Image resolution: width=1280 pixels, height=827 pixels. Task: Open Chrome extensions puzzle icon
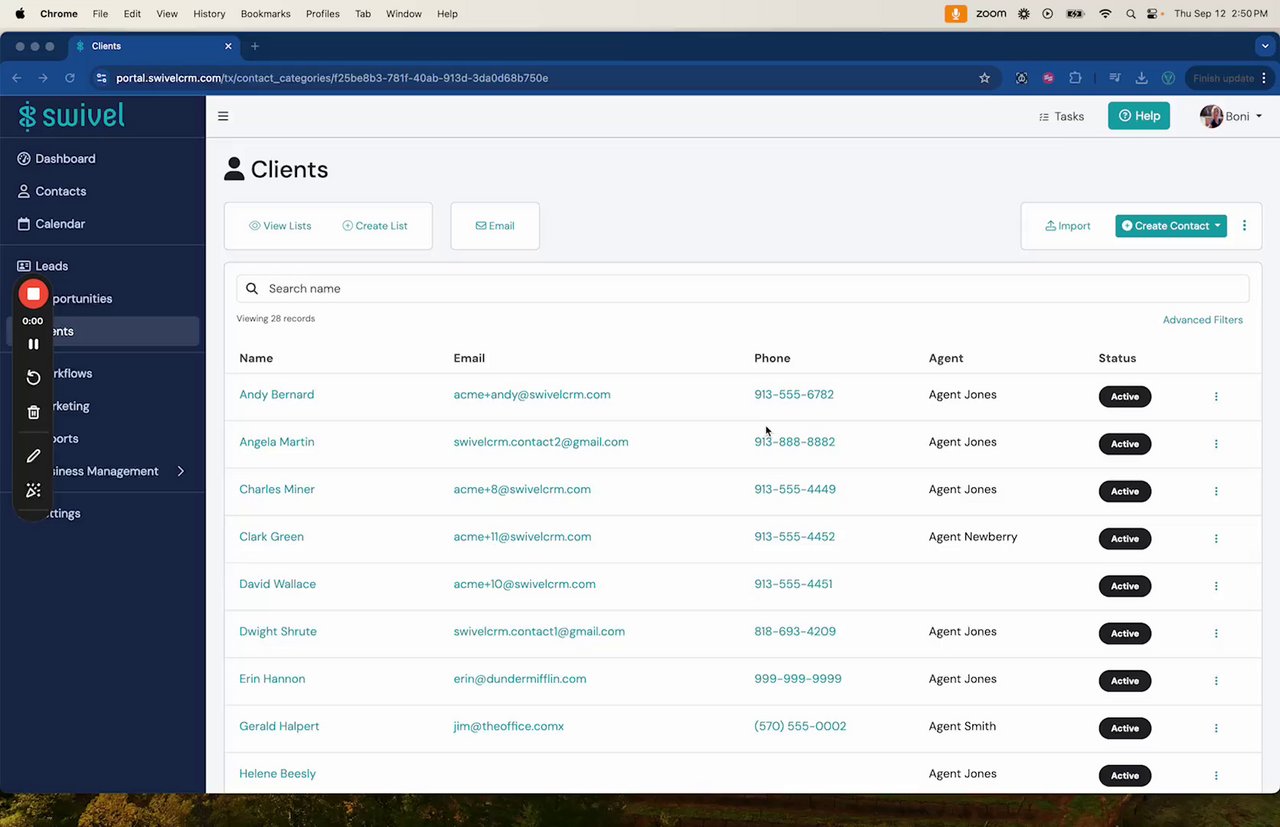coord(1075,78)
